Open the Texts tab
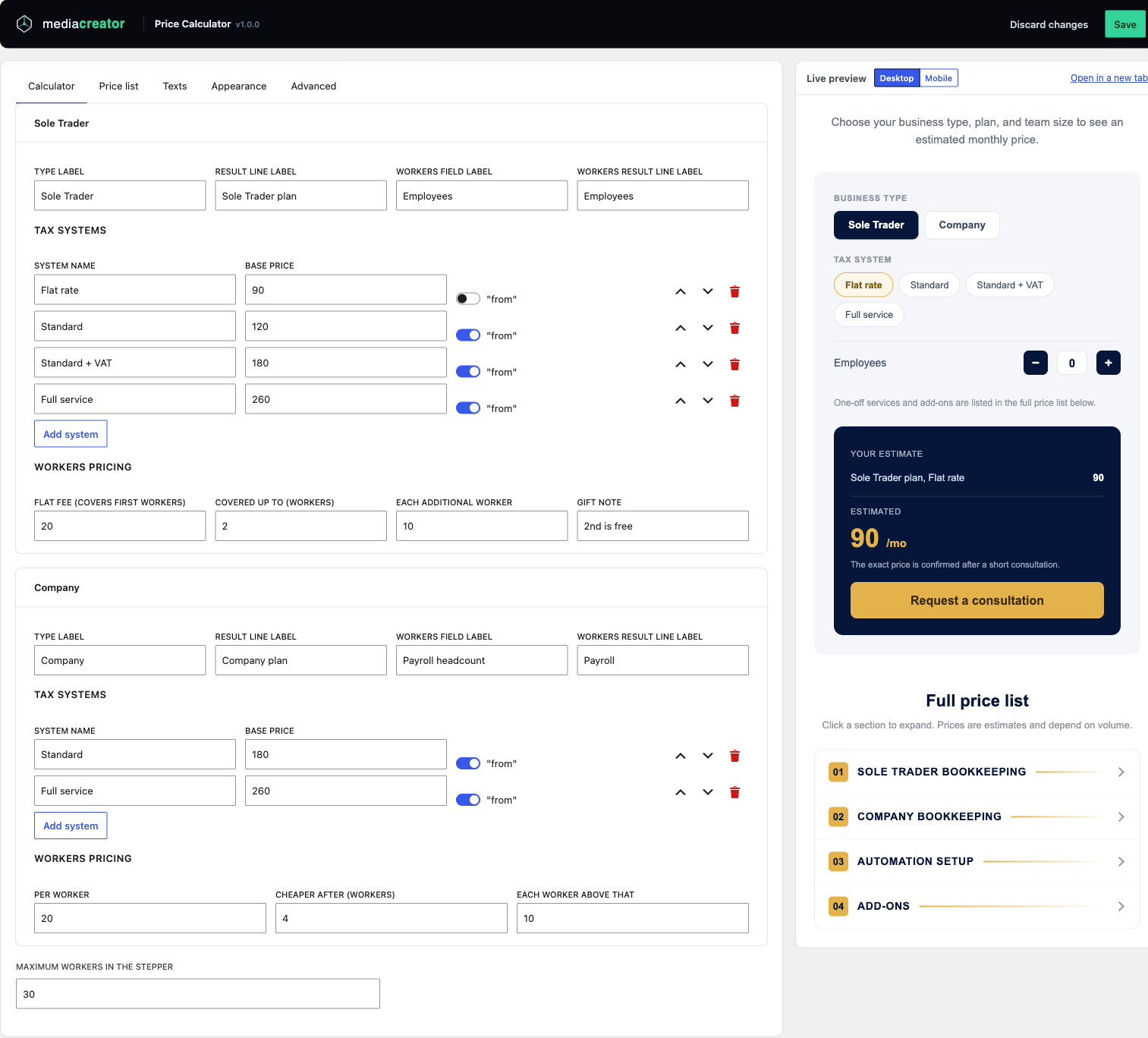 coord(175,86)
